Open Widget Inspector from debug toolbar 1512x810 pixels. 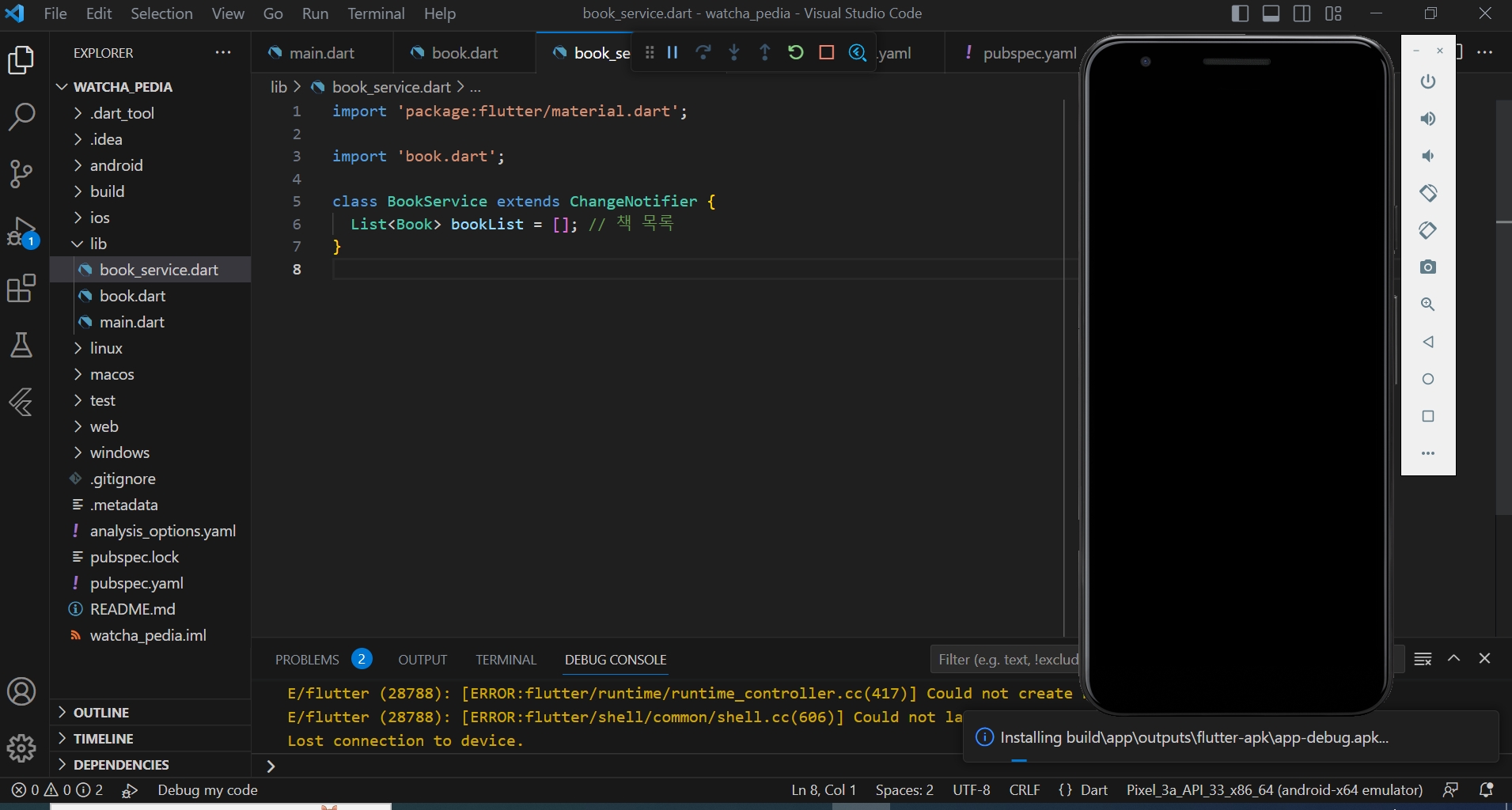tap(858, 52)
